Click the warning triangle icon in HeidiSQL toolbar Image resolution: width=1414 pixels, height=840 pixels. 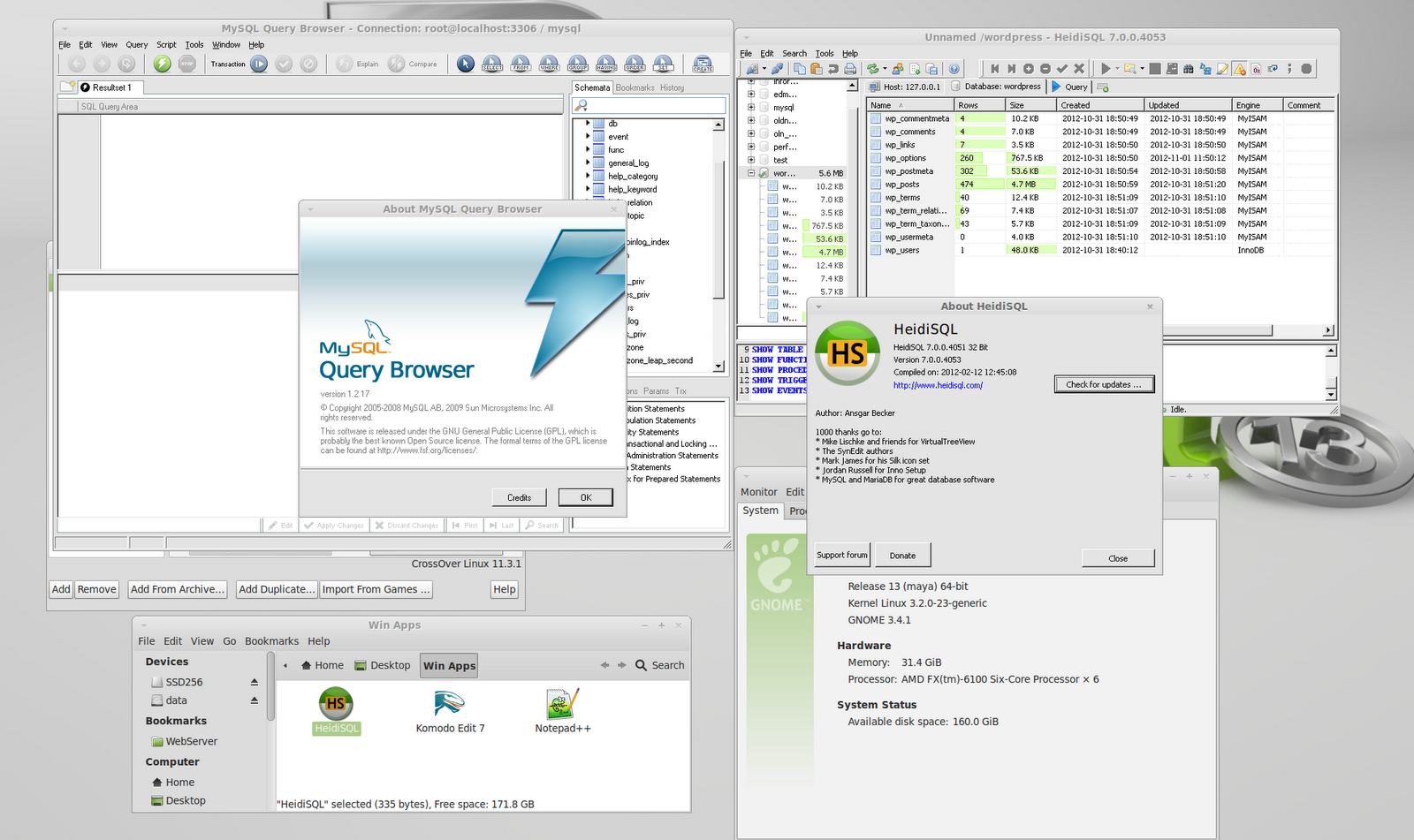click(1240, 68)
